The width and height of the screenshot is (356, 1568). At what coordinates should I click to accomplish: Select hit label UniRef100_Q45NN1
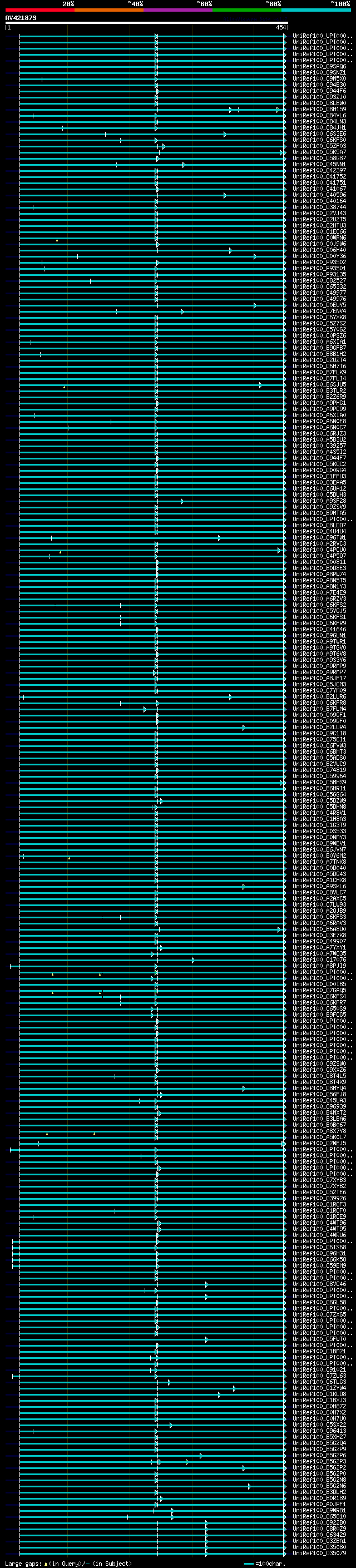[319, 164]
